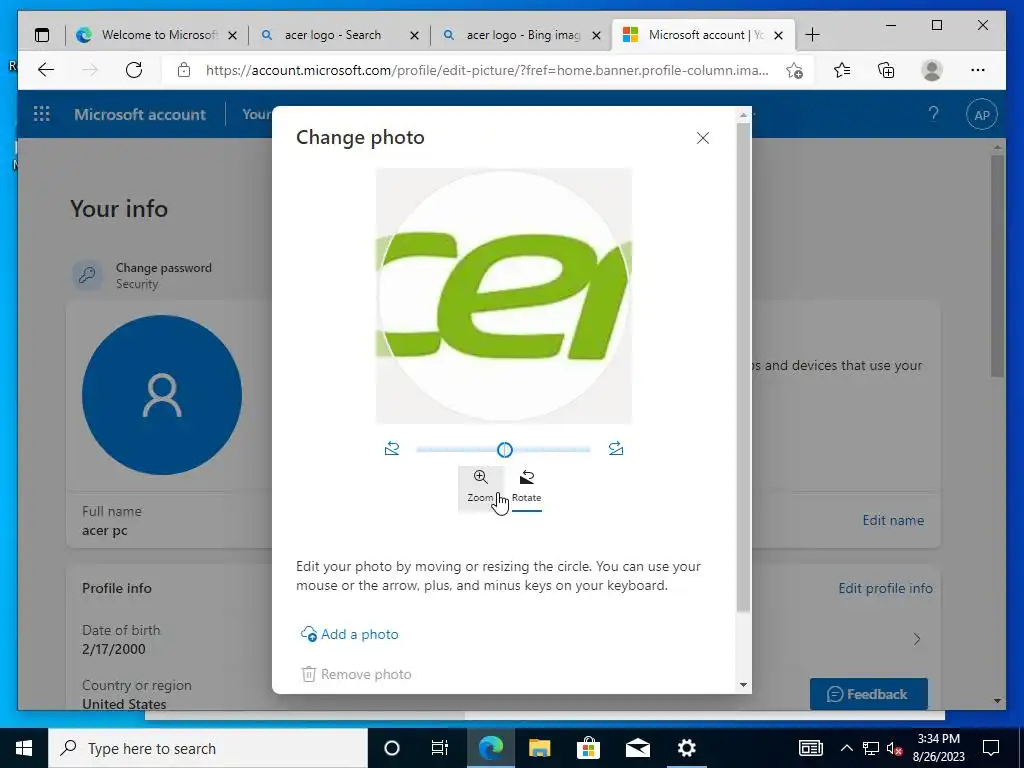Show hidden system tray icons
1024x768 pixels.
846,748
